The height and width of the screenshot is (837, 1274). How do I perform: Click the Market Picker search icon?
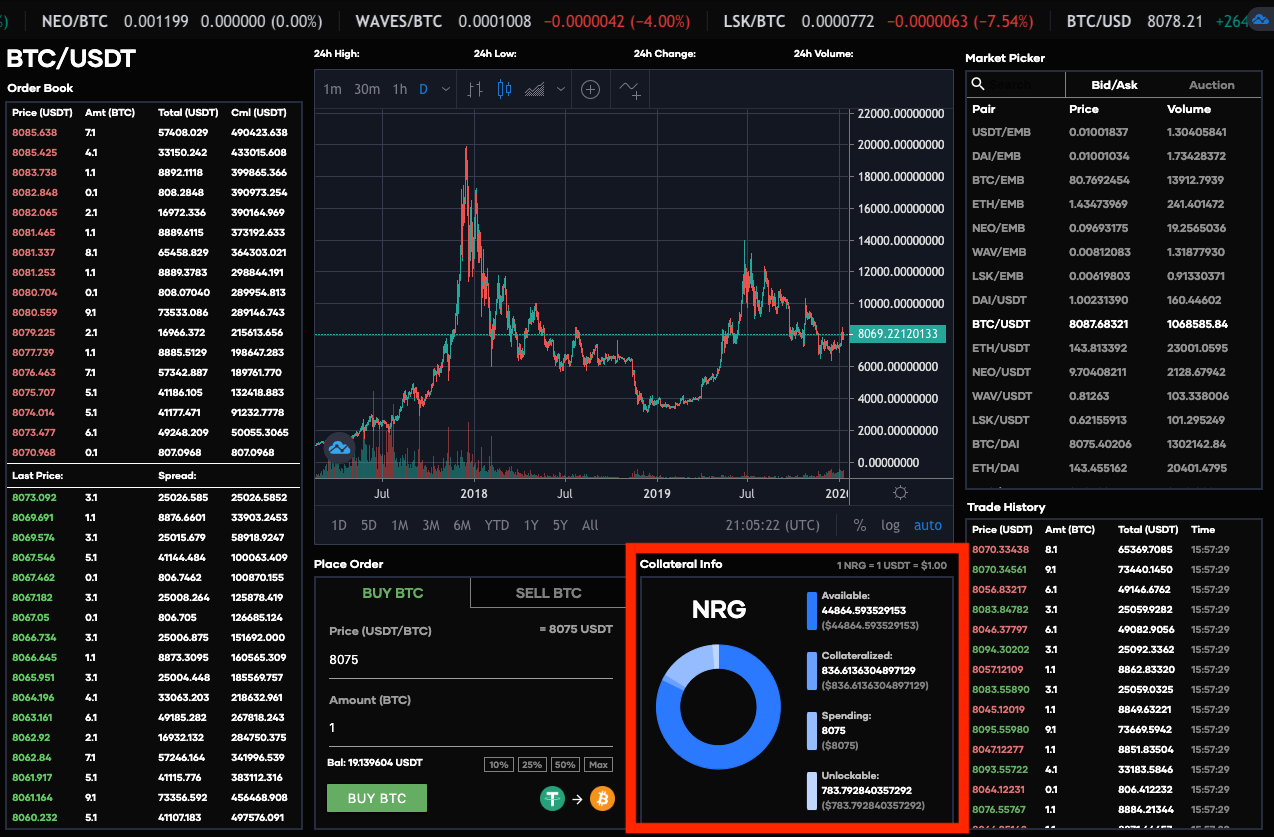pos(979,85)
